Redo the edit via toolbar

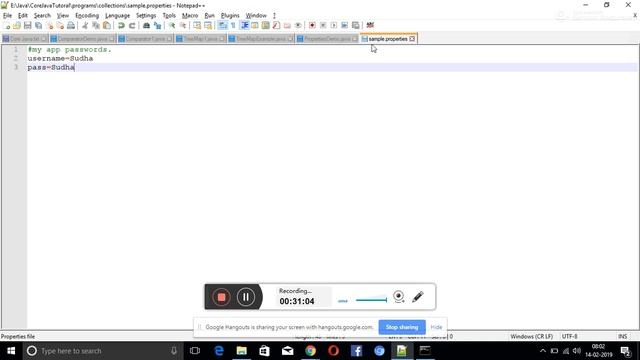click(132, 25)
